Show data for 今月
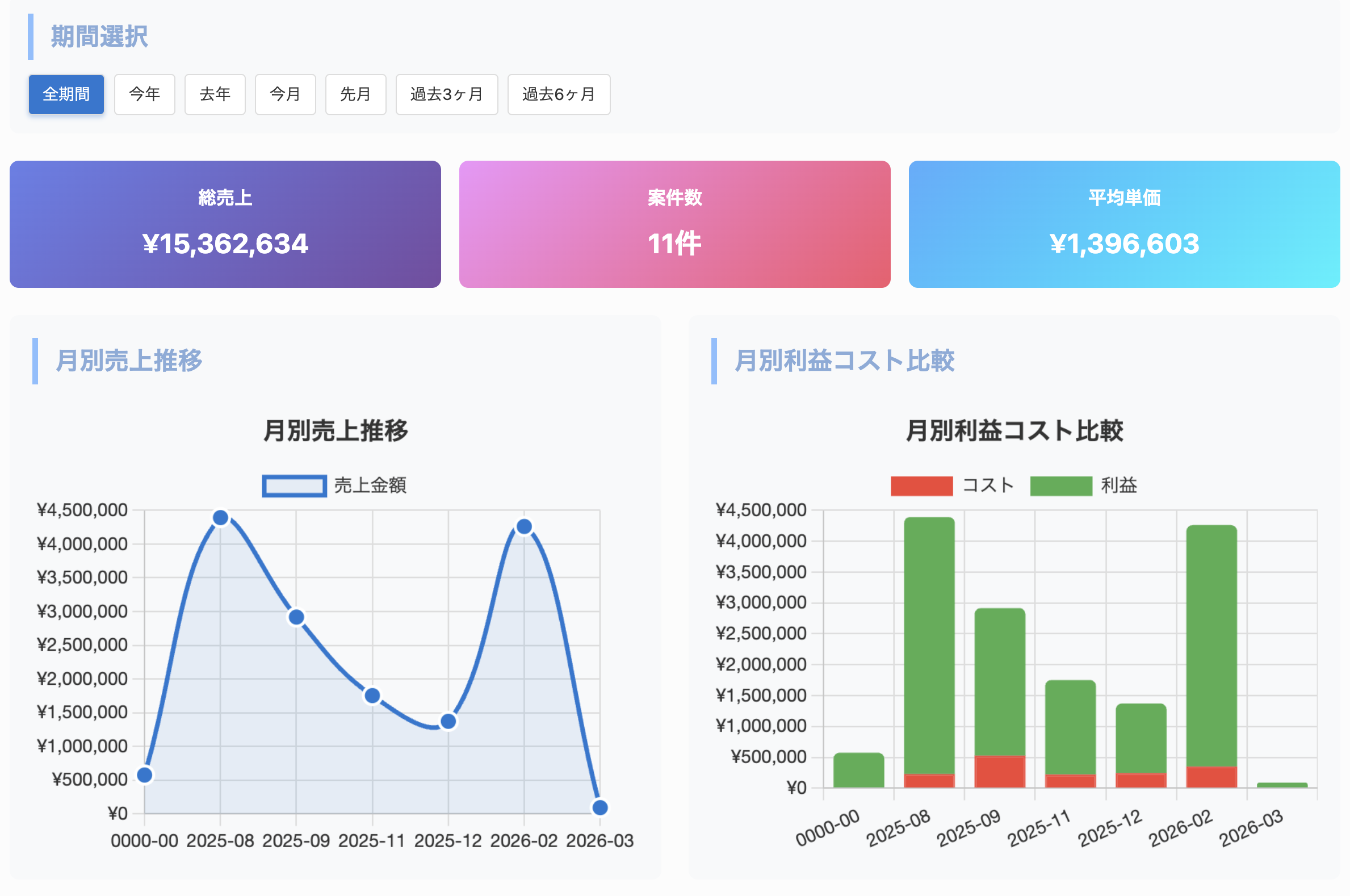The image size is (1350, 896). 285,94
